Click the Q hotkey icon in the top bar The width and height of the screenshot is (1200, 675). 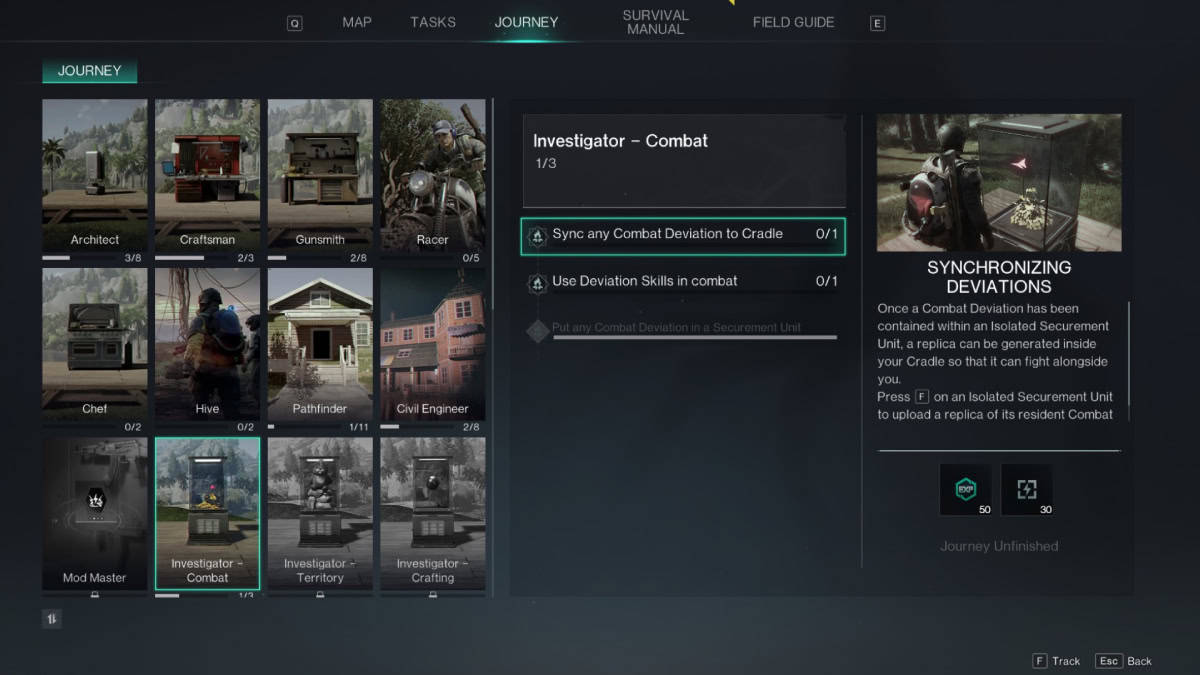pos(294,21)
